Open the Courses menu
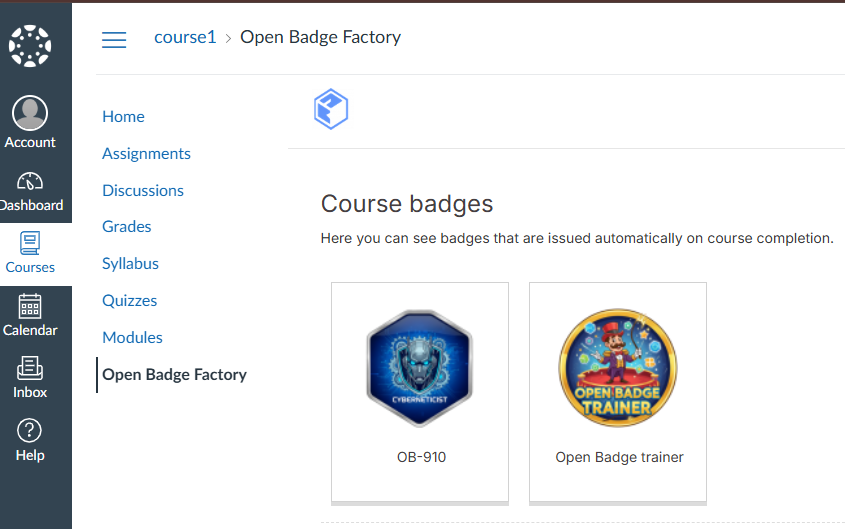 (30, 253)
